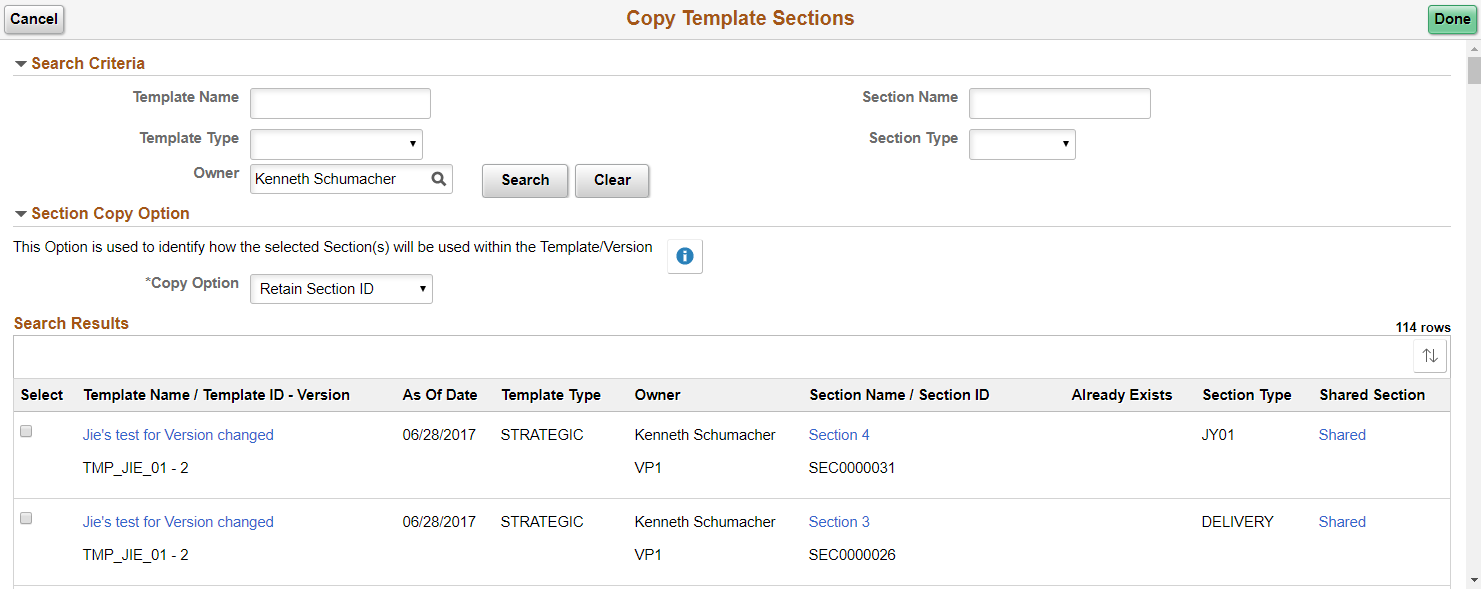Viewport: 1481px width, 591px height.
Task: Click the scrollbar down arrow icon
Action: 1472,580
